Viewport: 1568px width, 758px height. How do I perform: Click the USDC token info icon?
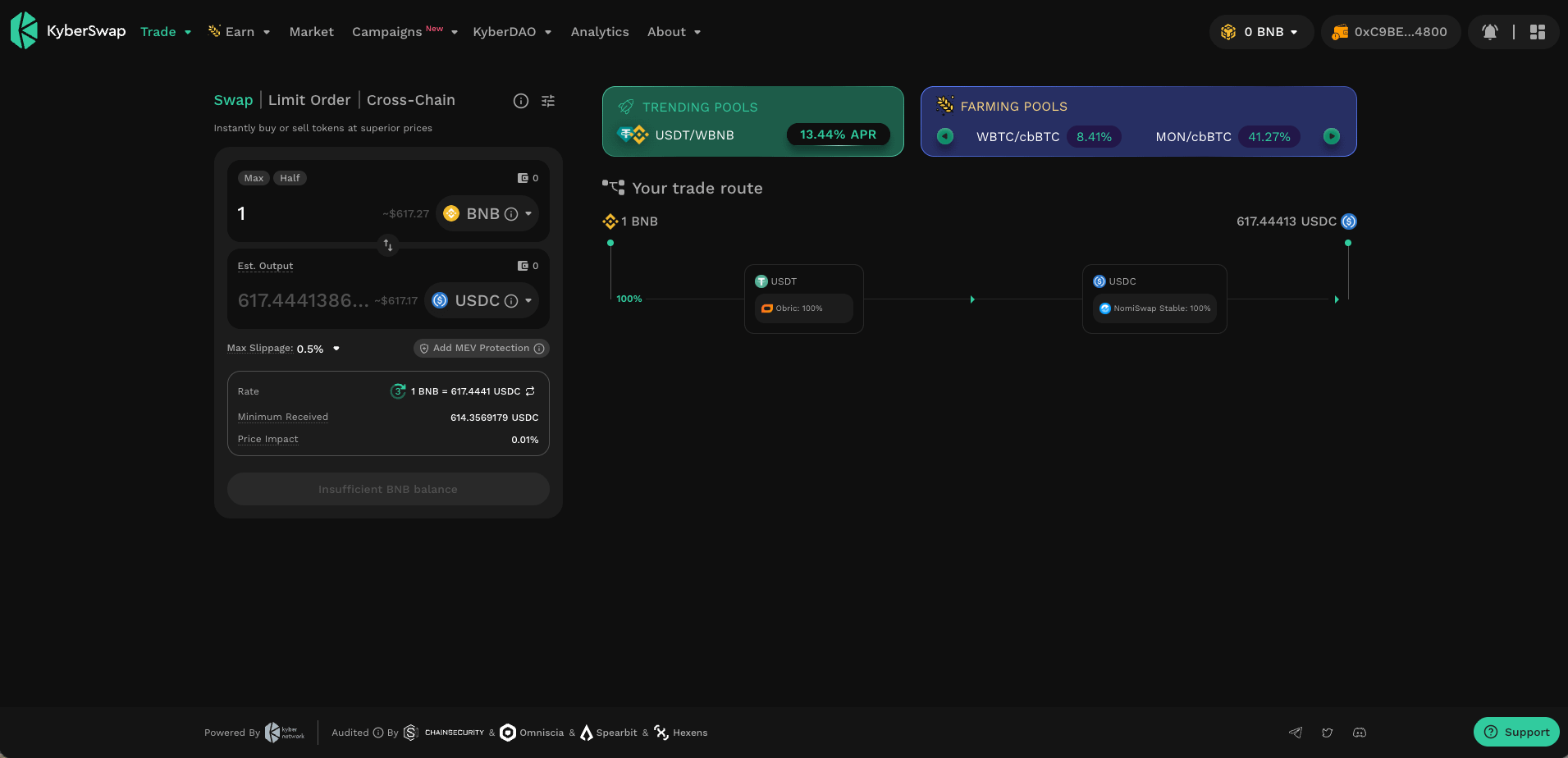(x=511, y=301)
